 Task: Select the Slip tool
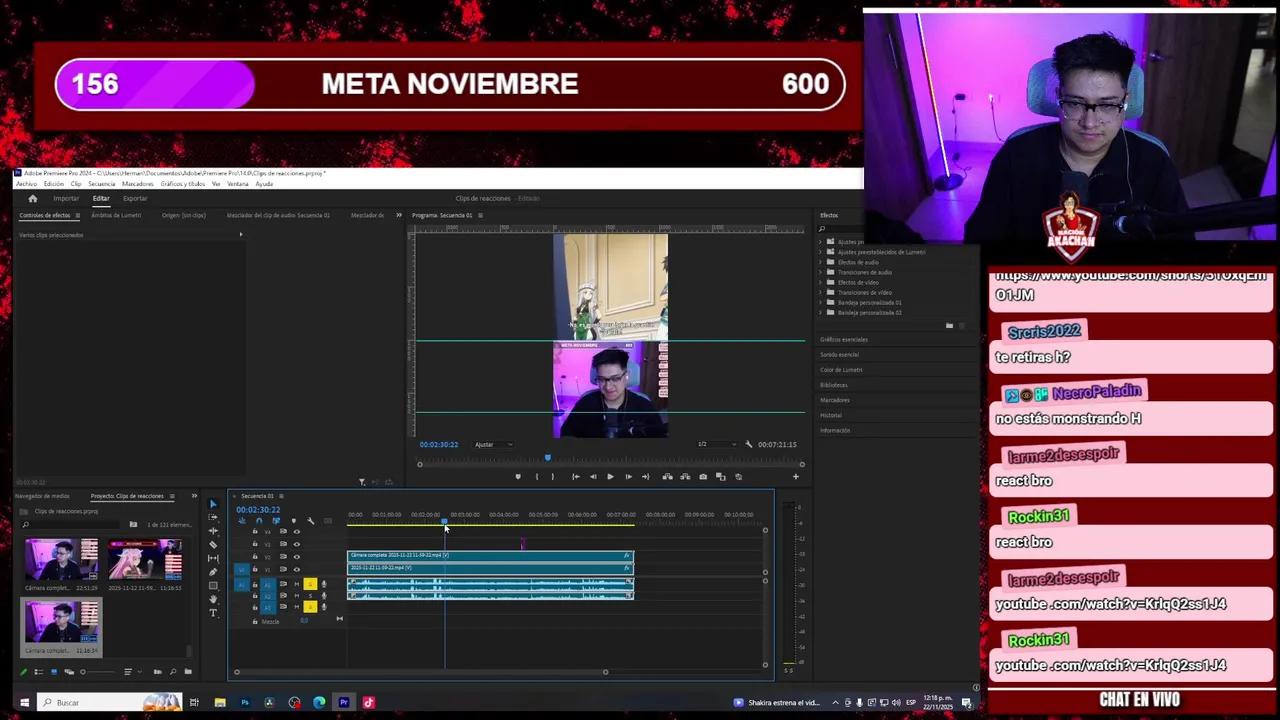point(213,558)
